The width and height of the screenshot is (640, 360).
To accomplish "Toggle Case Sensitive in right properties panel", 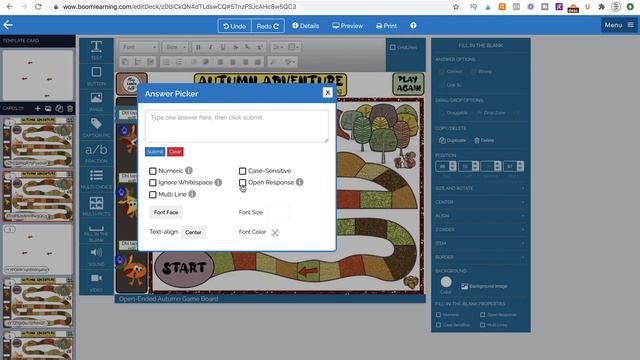I will click(x=438, y=325).
